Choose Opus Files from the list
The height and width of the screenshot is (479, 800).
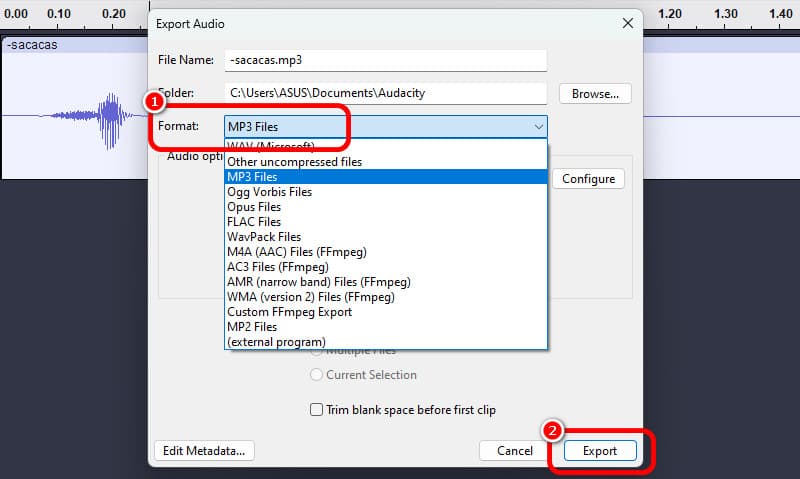coord(386,207)
